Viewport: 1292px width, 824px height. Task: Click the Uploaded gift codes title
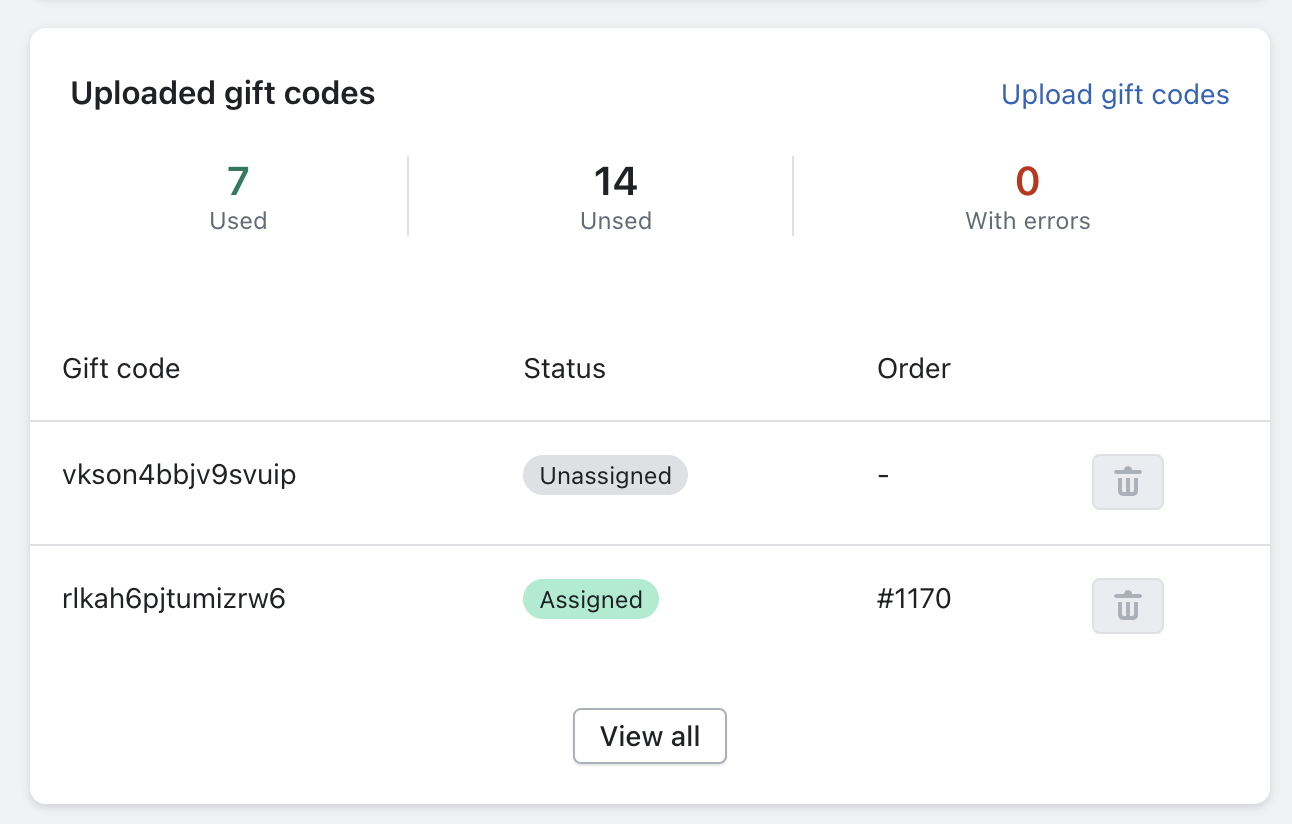click(x=223, y=92)
